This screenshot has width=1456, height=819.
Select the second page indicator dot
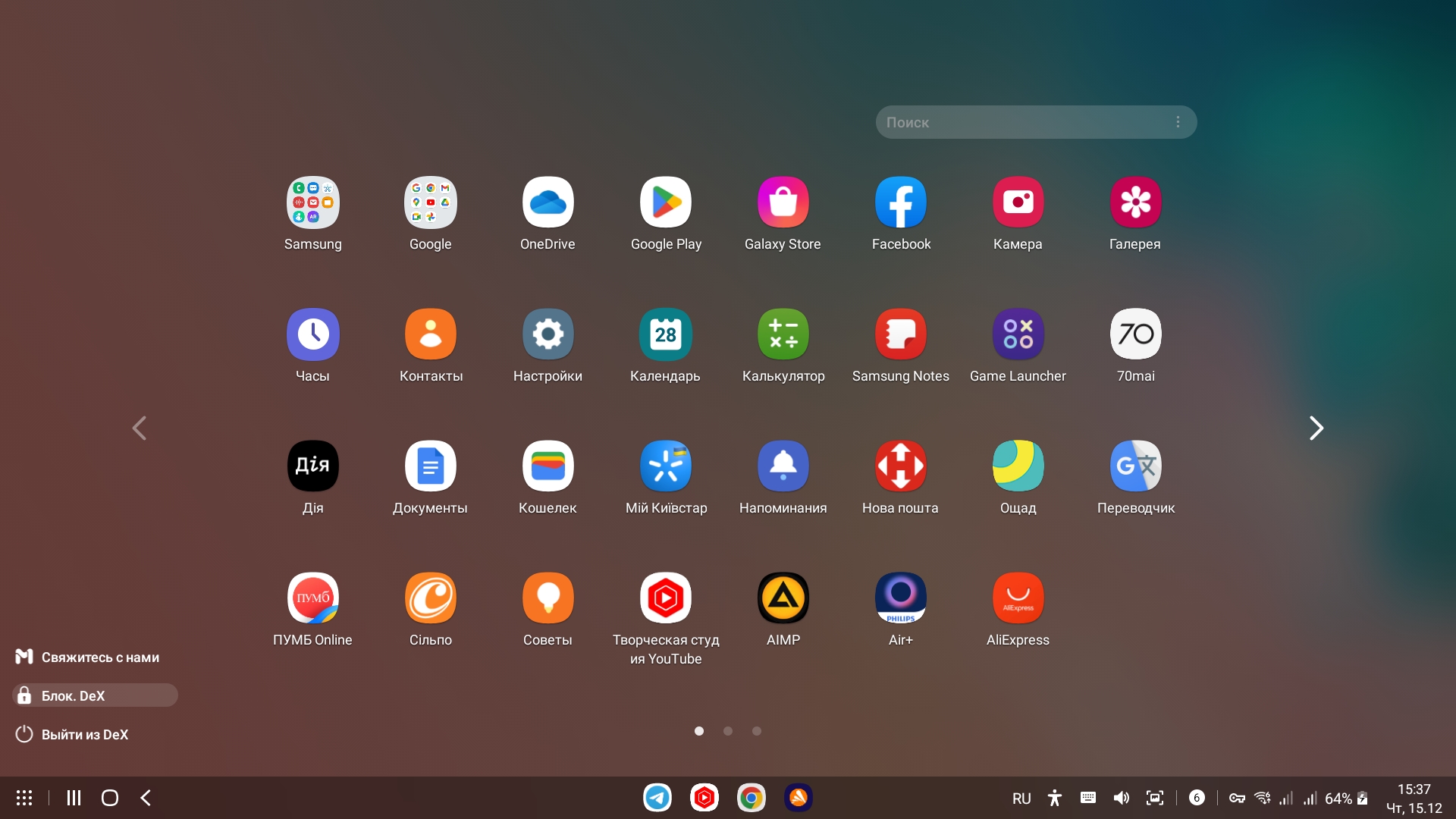[x=728, y=731]
